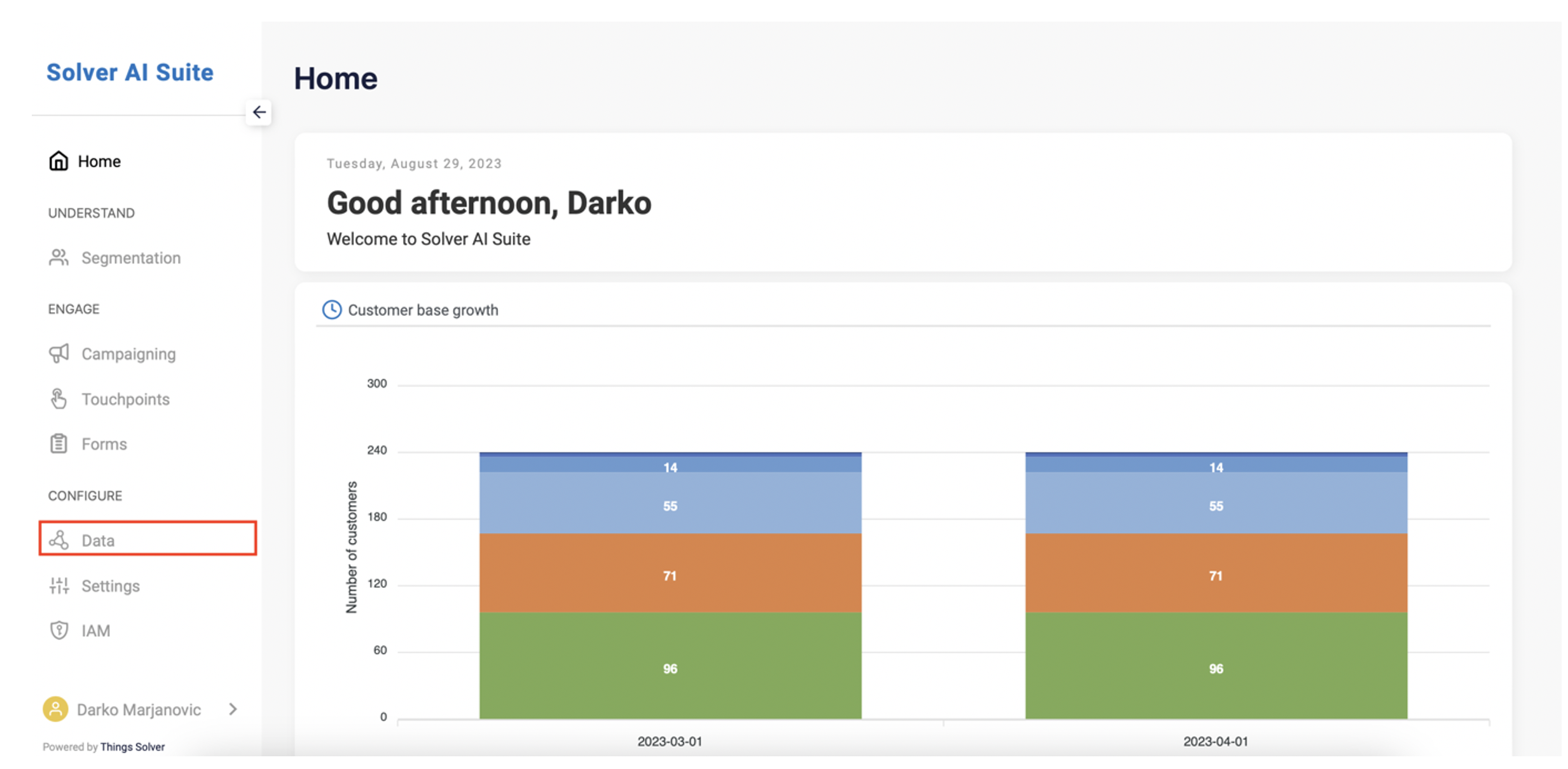Open Segmentation via its people icon
This screenshot has width=1568, height=769.
point(58,257)
